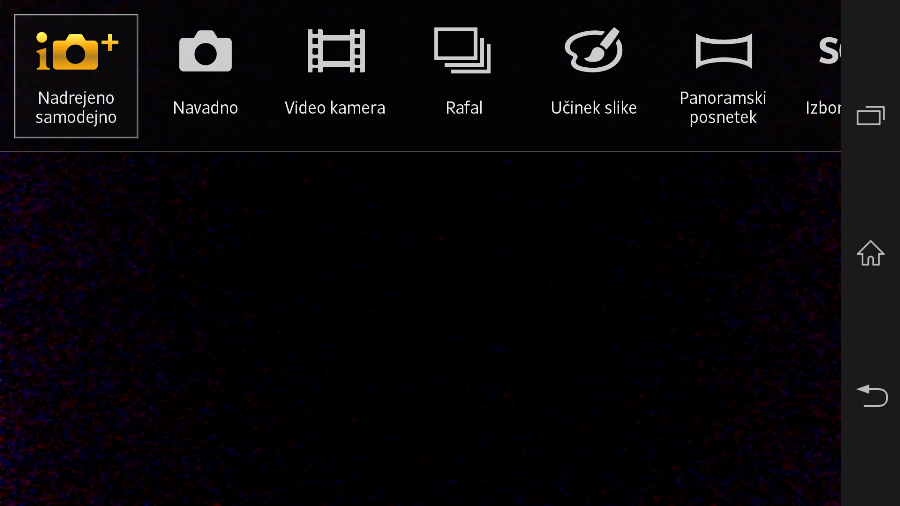Select the panorama sweep icon
900x506 pixels.
[722, 51]
